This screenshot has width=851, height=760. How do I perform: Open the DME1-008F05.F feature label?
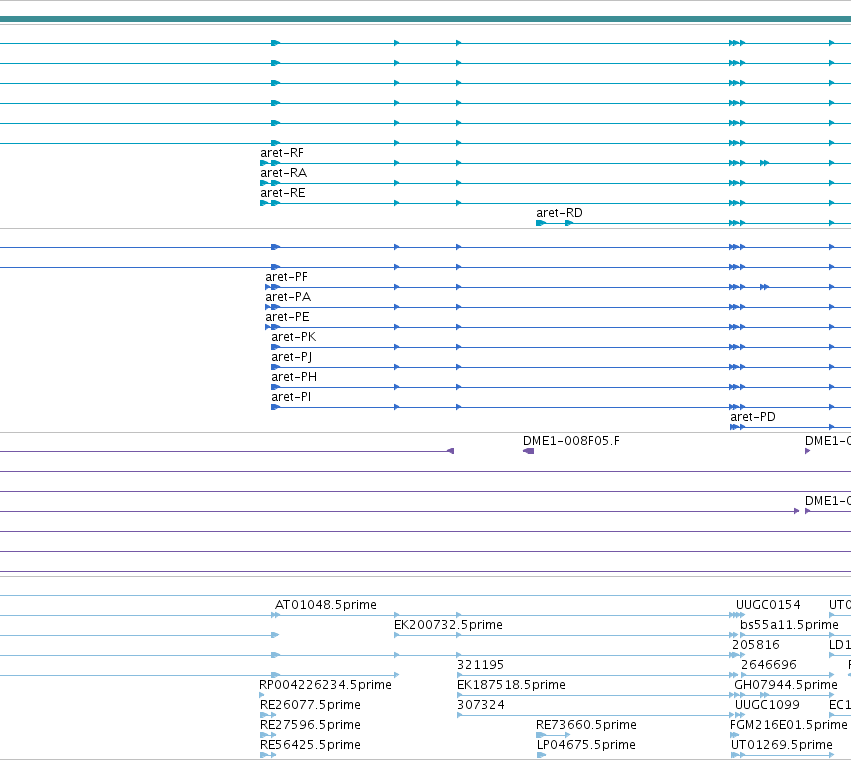pos(571,441)
